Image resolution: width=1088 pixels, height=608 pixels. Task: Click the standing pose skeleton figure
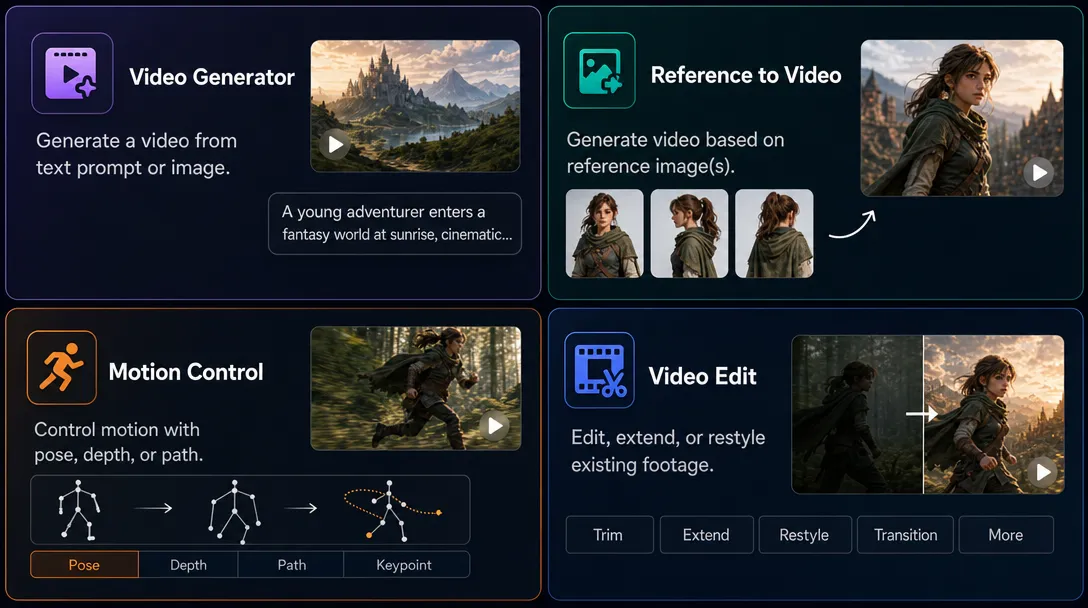(78, 509)
